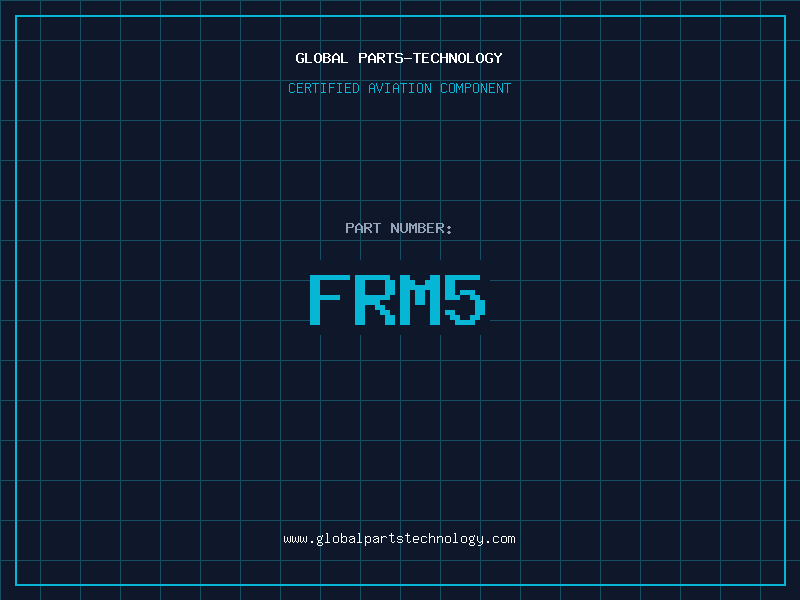Open the www.globalpartstechnology.com link
The height and width of the screenshot is (600, 800).
click(x=399, y=539)
